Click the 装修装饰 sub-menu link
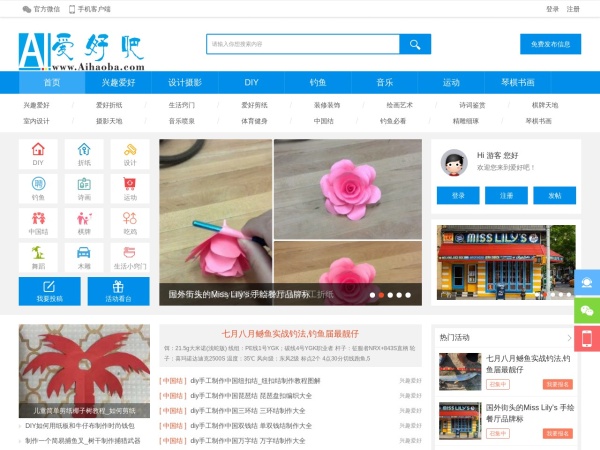This screenshot has width=600, height=450. click(327, 105)
